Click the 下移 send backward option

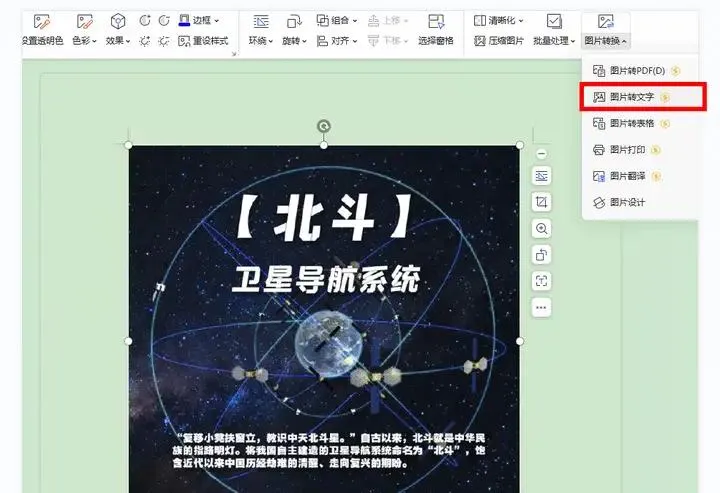click(x=388, y=41)
